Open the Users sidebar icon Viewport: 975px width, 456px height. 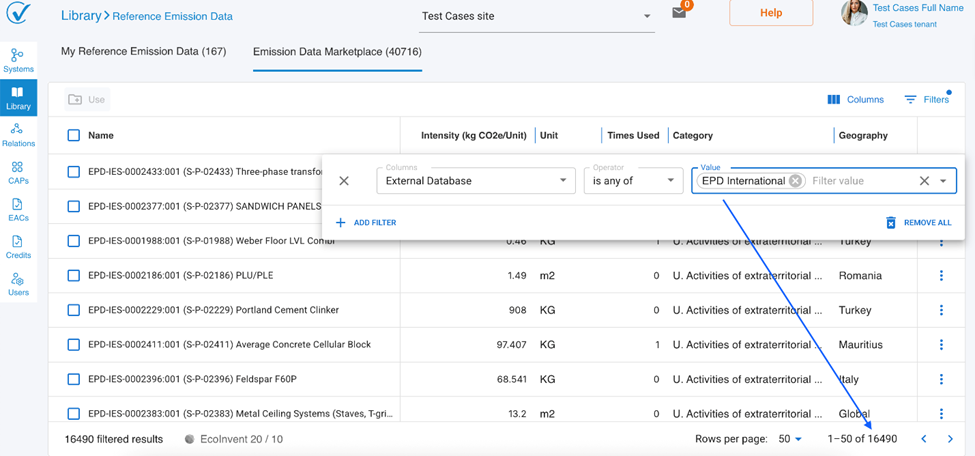tap(18, 285)
